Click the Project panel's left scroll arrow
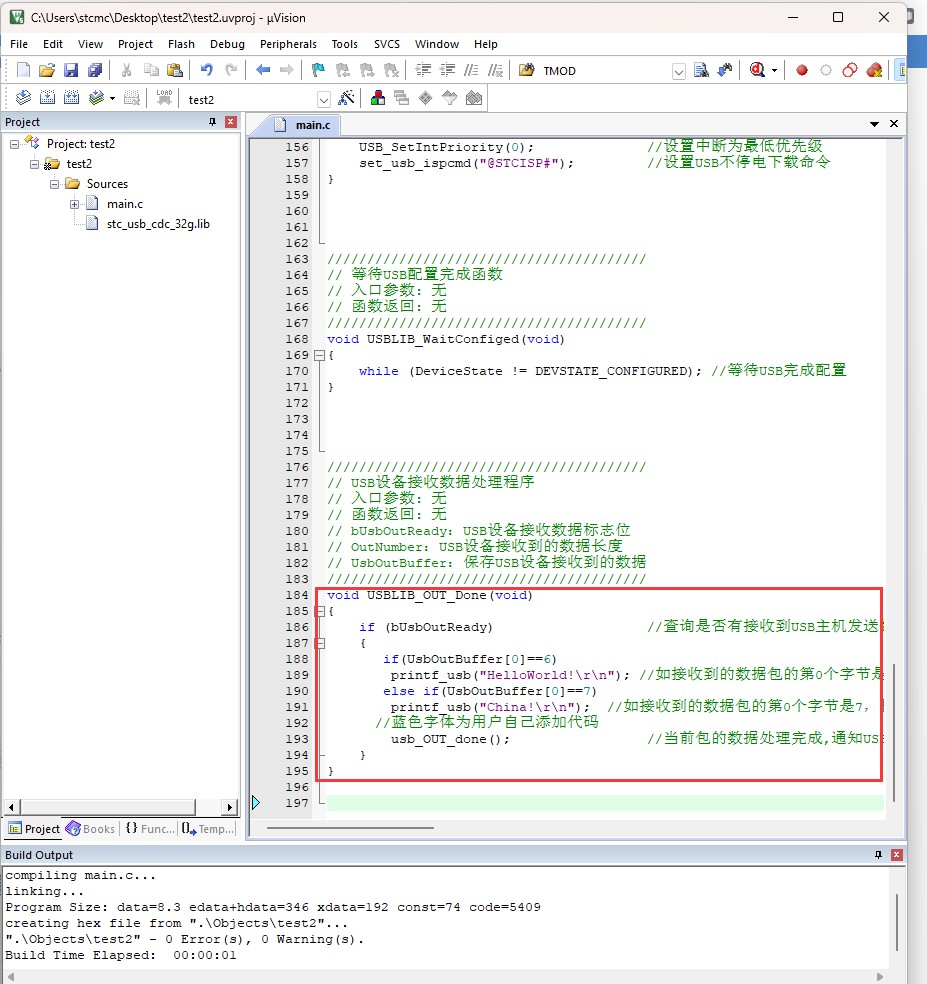Screen dimensions: 927x984 coord(11,807)
